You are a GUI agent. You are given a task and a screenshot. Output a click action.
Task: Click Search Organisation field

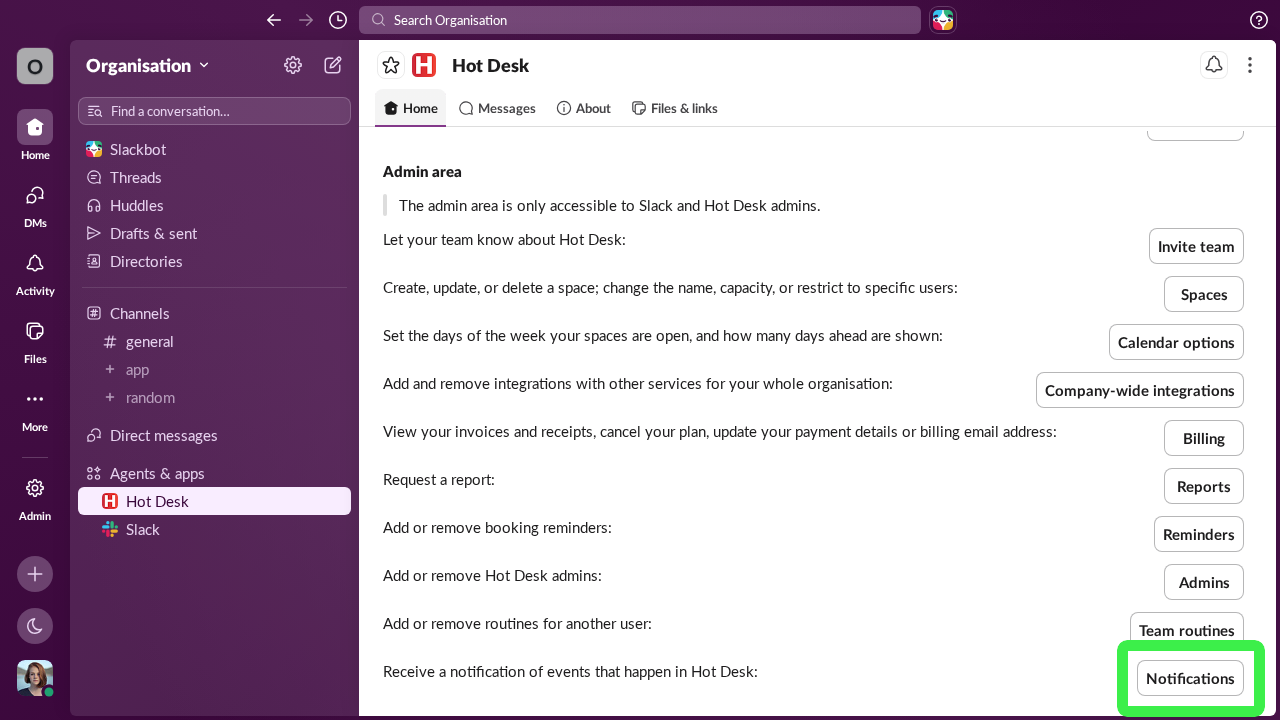[x=640, y=20]
